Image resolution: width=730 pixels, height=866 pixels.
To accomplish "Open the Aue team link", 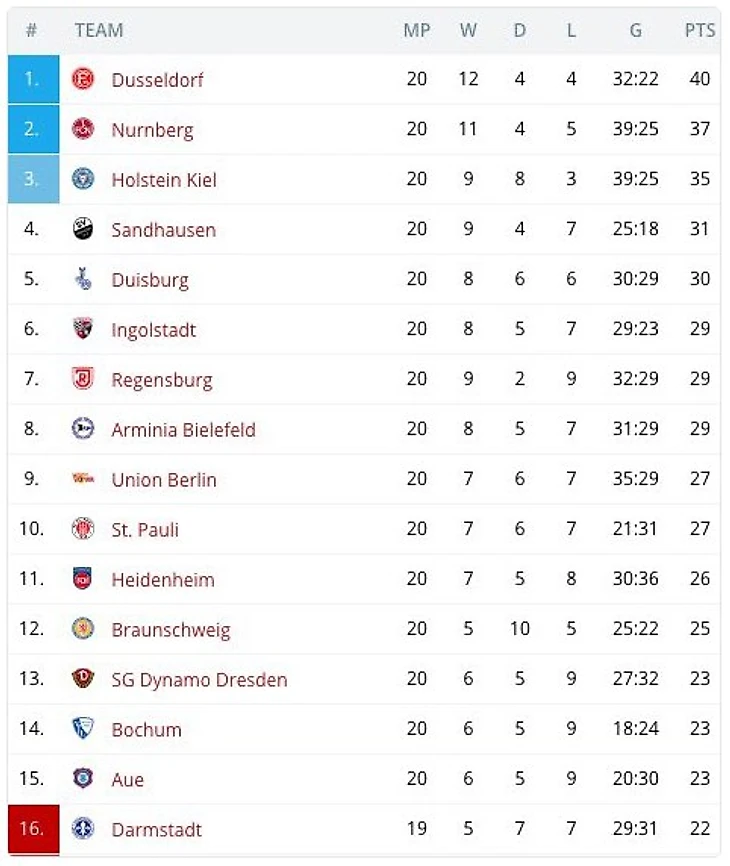I will (x=128, y=780).
